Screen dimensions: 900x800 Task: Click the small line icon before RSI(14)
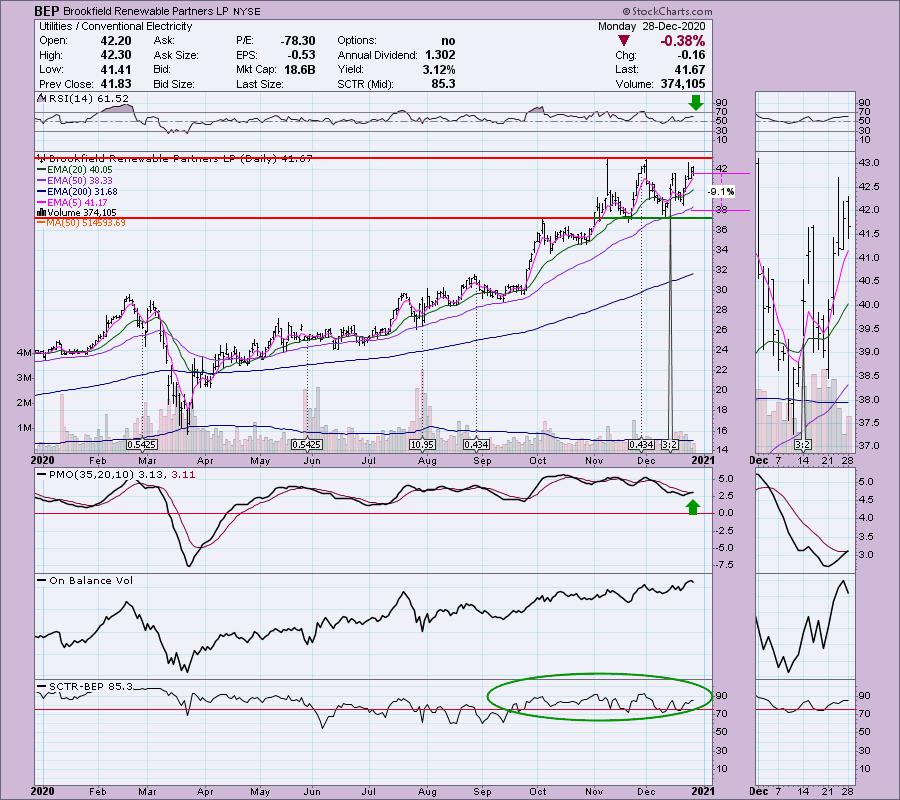[41, 99]
